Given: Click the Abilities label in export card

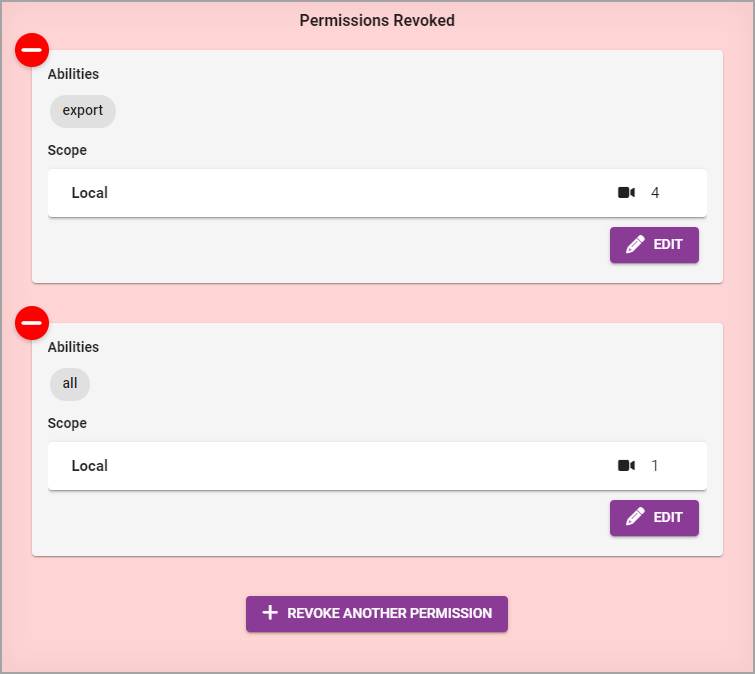Looking at the screenshot, I should 73,74.
